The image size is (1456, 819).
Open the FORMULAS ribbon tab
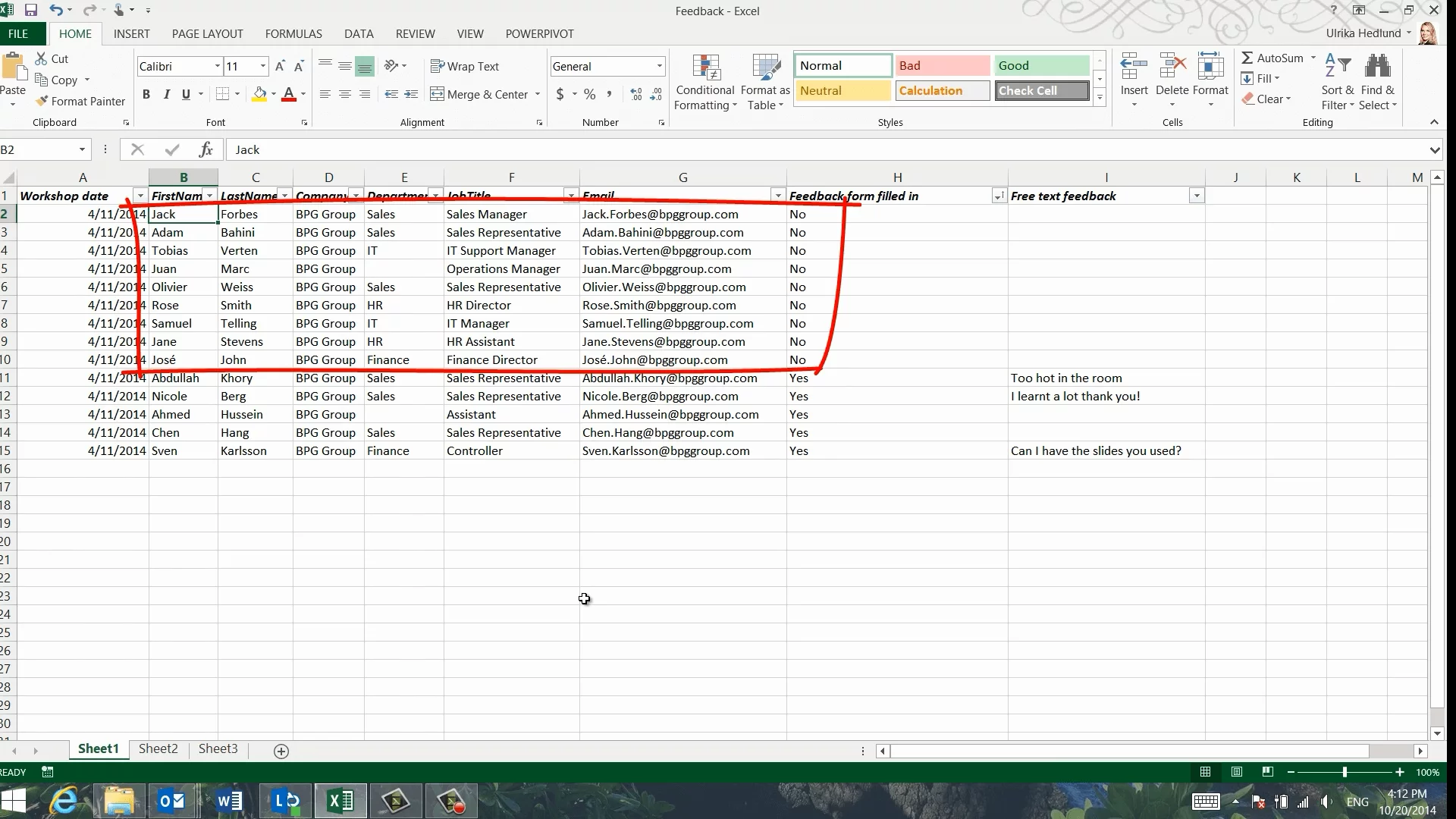click(293, 33)
